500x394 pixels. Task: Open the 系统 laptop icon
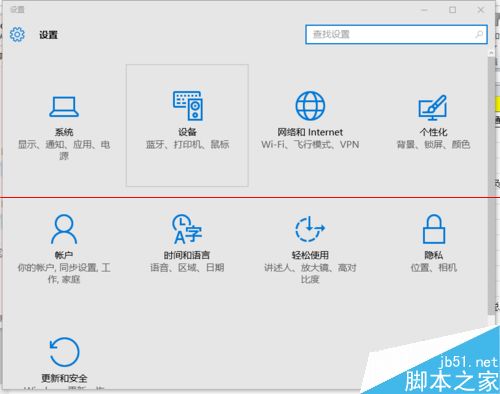(x=64, y=107)
